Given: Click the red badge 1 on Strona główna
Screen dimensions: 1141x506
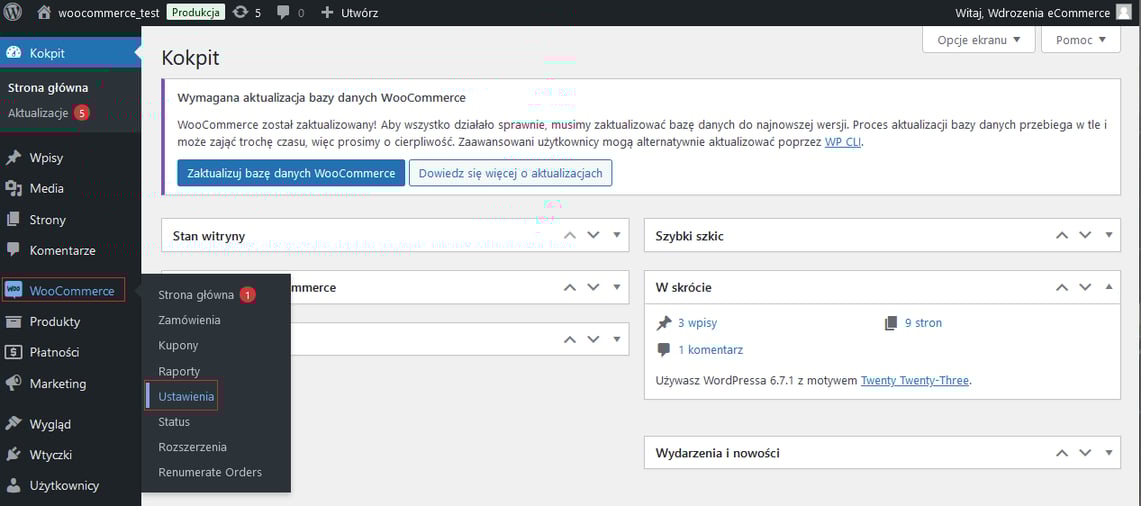Looking at the screenshot, I should tap(247, 295).
